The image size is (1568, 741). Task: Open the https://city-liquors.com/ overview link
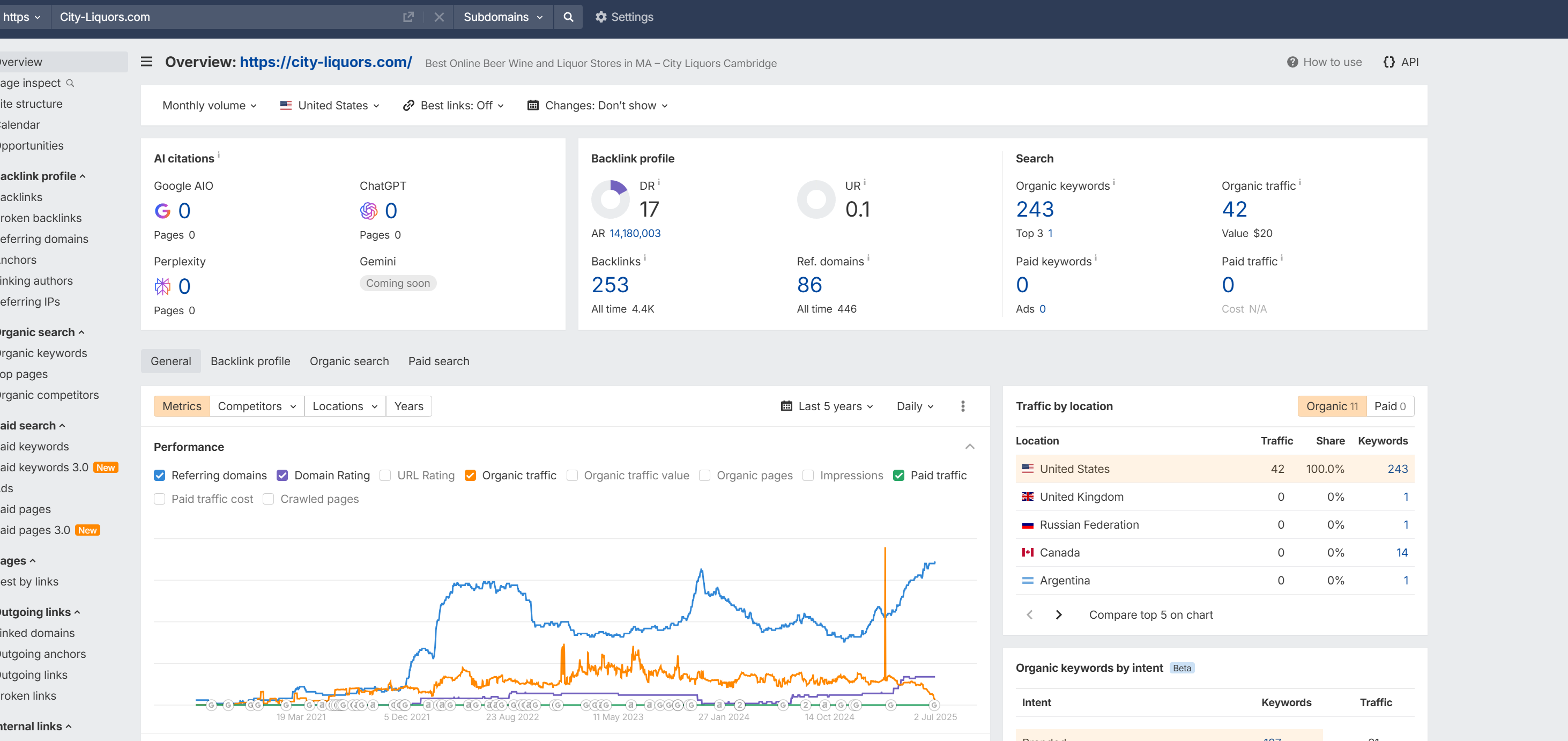pyautogui.click(x=325, y=62)
